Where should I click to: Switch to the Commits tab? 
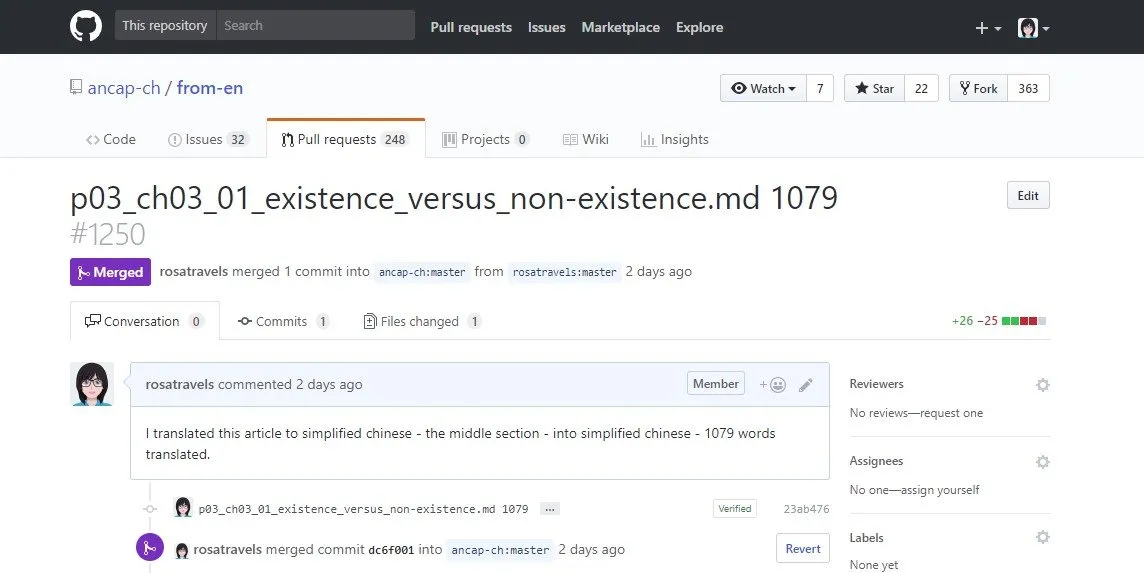tap(282, 321)
